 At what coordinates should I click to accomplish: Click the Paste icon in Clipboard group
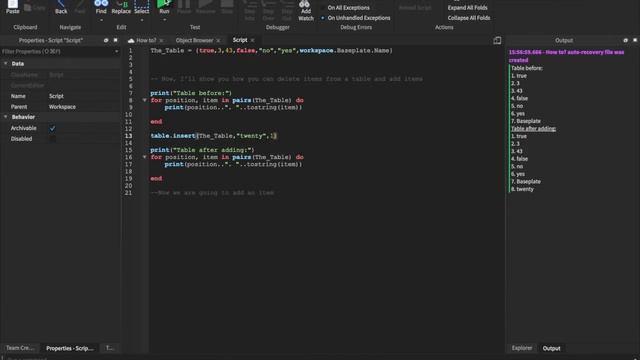click(x=13, y=4)
